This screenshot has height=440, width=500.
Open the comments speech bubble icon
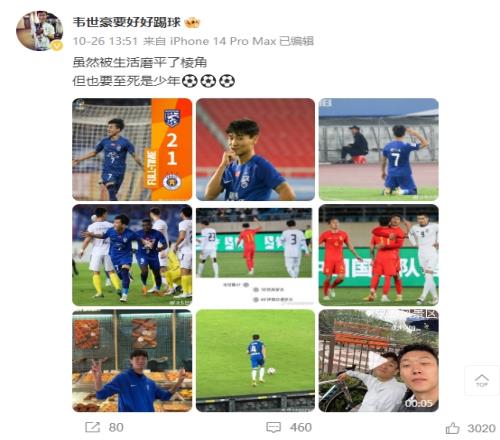tap(273, 427)
